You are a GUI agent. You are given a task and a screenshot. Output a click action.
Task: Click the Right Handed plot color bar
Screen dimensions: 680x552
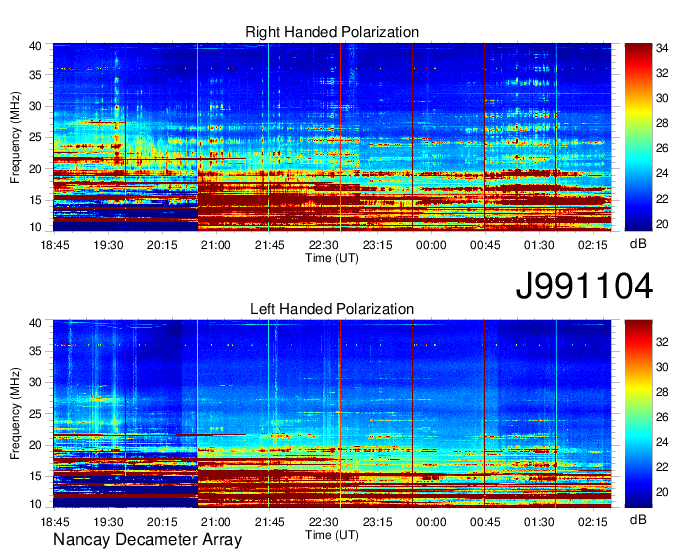click(x=638, y=137)
